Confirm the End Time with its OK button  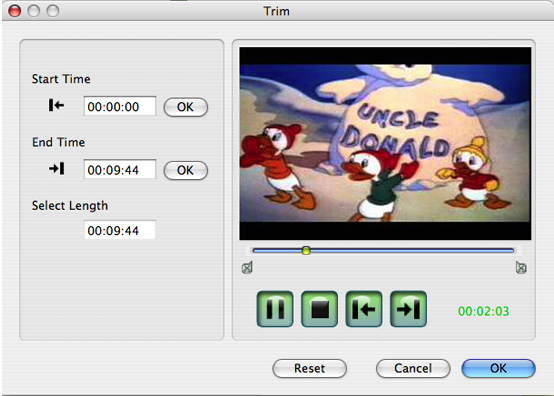pos(185,170)
